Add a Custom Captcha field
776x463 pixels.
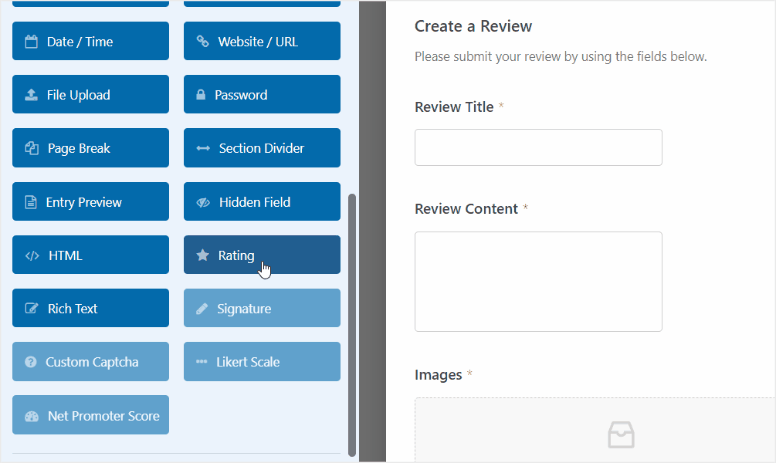click(x=90, y=362)
